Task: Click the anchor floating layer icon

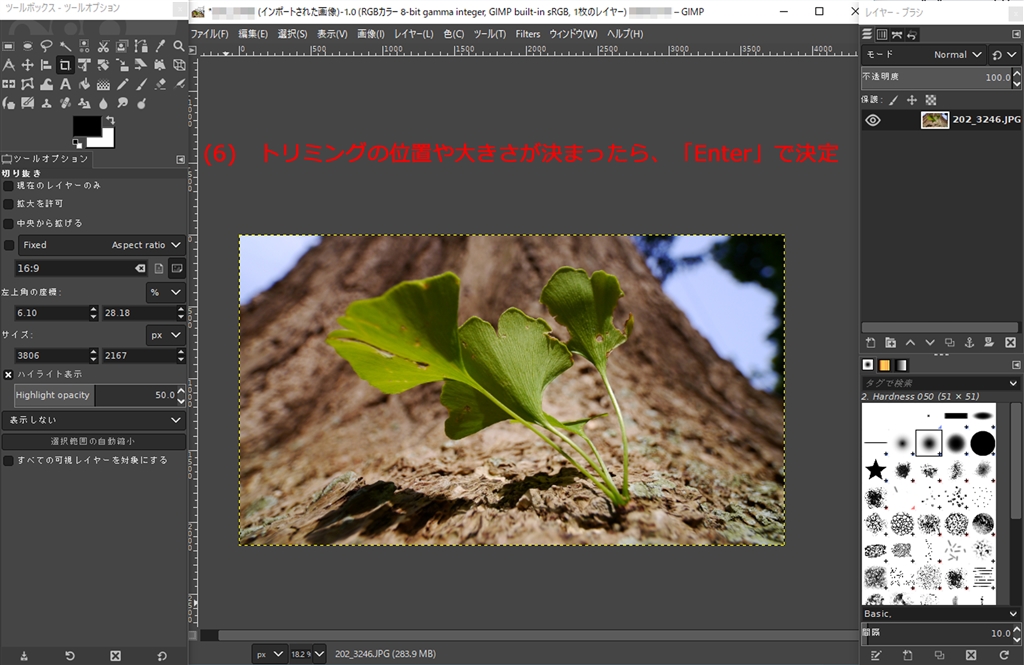Action: tap(968, 342)
